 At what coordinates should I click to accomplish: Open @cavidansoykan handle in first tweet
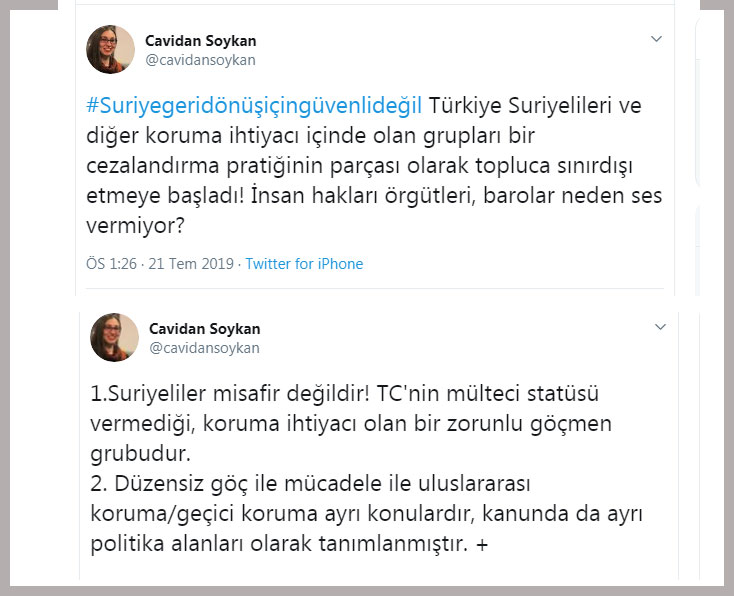201,60
